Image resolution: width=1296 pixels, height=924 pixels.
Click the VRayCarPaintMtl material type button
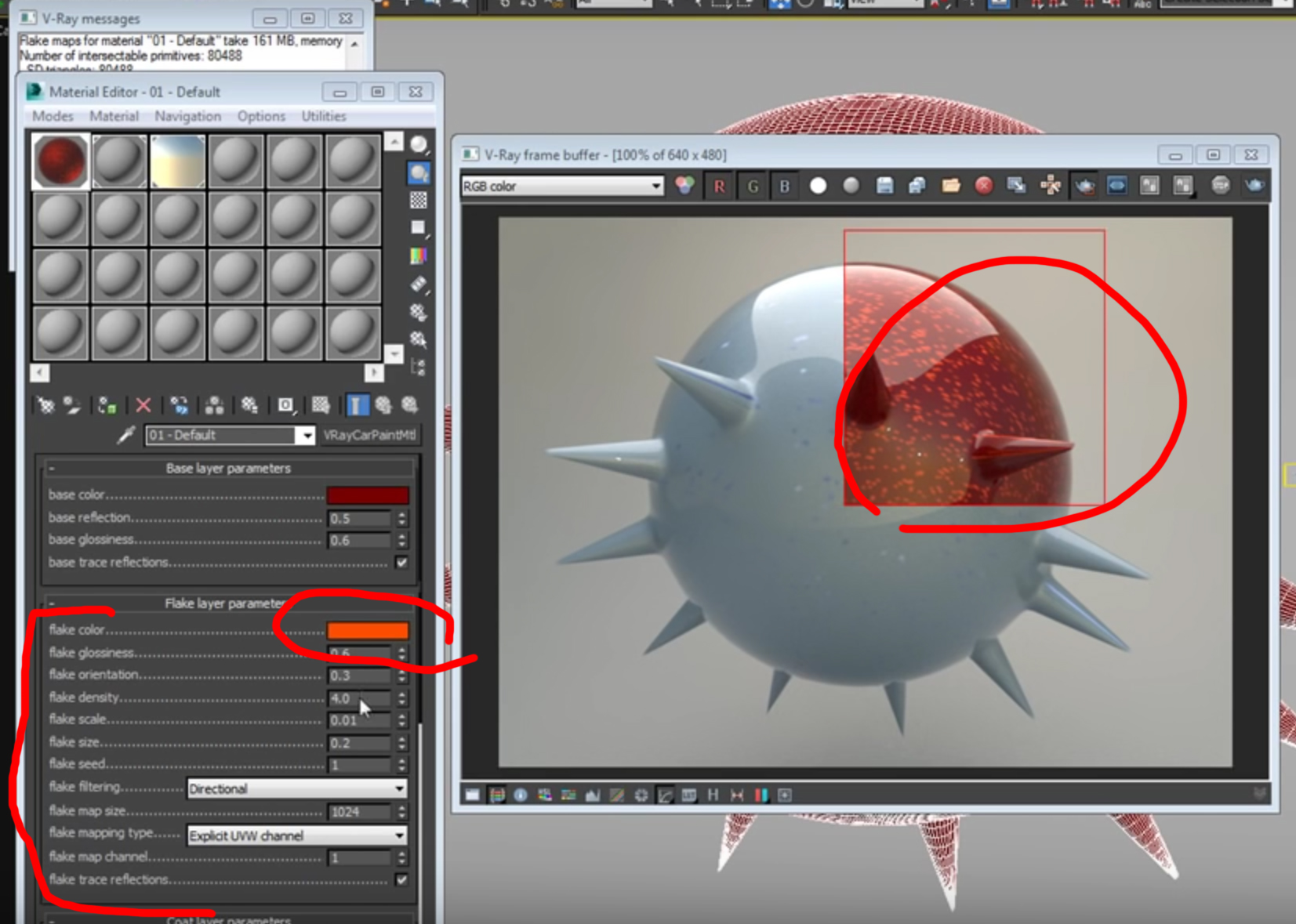(369, 435)
